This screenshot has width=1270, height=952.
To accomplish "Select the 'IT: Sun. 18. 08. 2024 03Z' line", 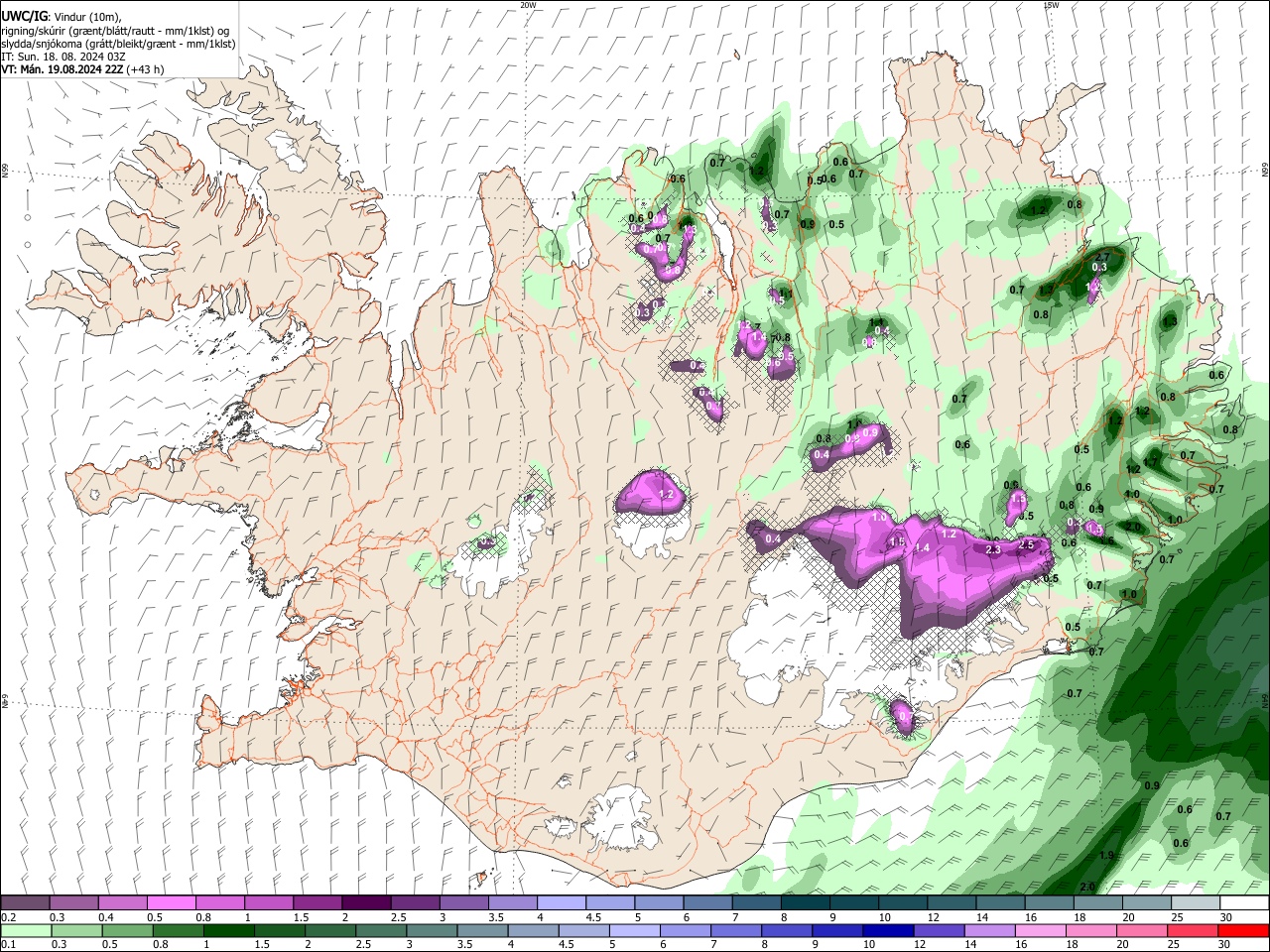I will pyautogui.click(x=63, y=57).
